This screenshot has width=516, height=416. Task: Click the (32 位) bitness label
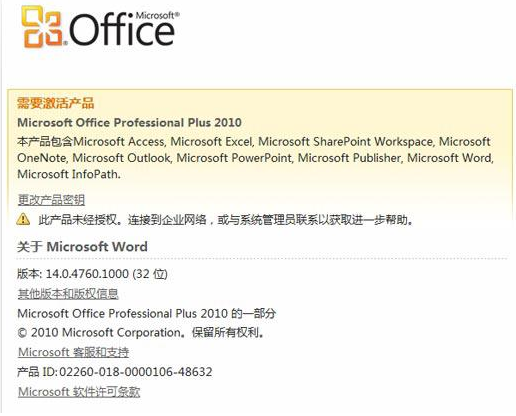click(x=150, y=274)
